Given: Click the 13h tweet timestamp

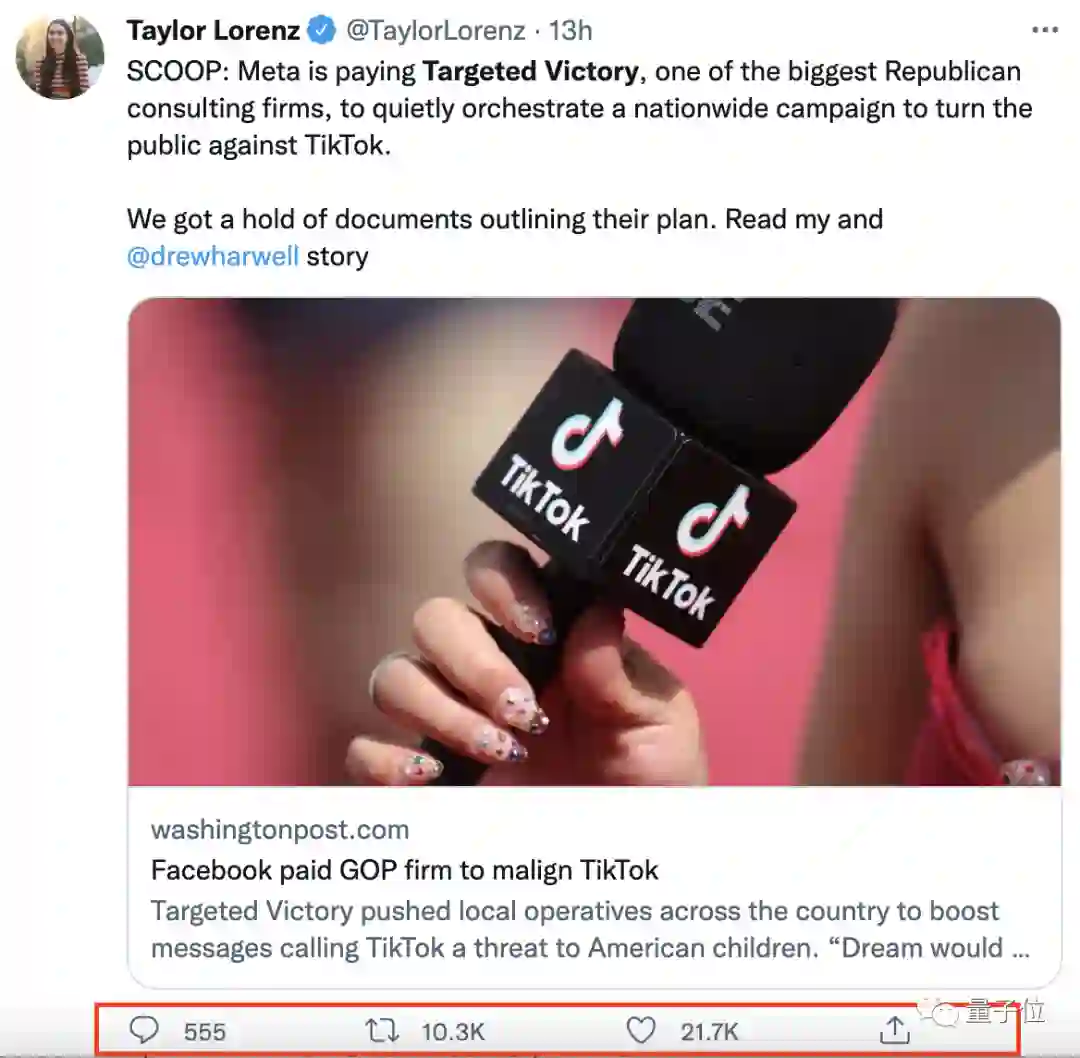Looking at the screenshot, I should coord(570,31).
